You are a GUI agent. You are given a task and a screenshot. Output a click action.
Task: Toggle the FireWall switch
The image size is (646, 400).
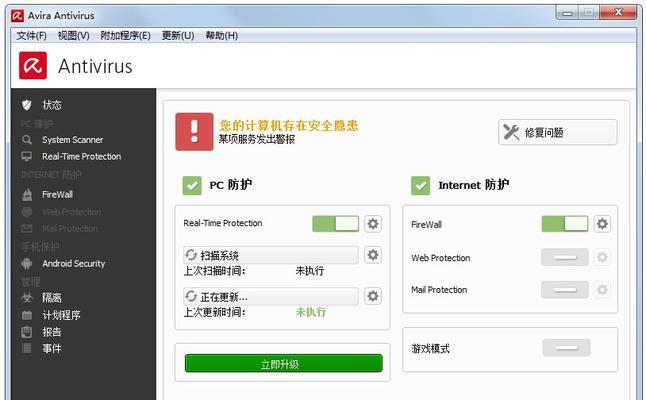565,224
